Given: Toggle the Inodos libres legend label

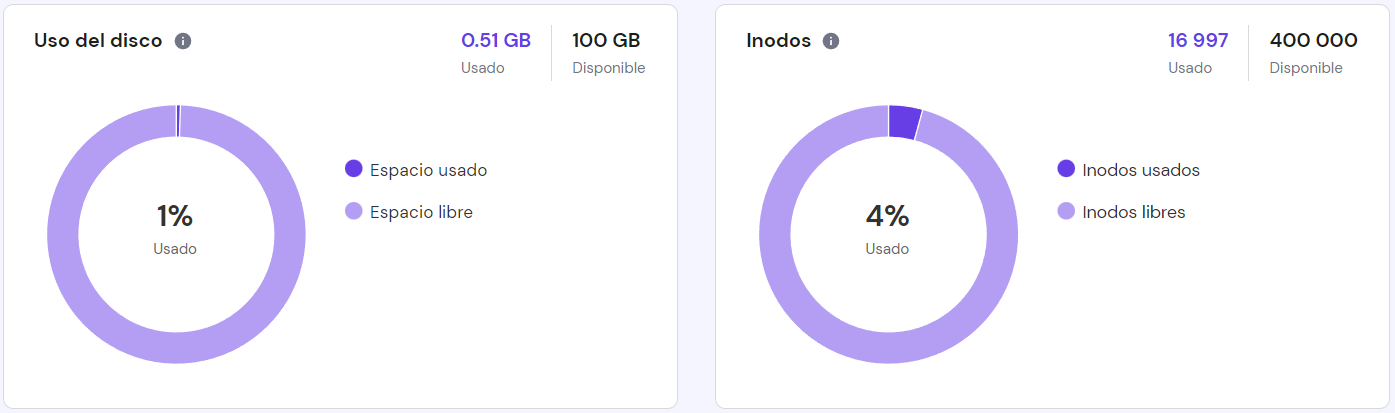Looking at the screenshot, I should click(1134, 212).
